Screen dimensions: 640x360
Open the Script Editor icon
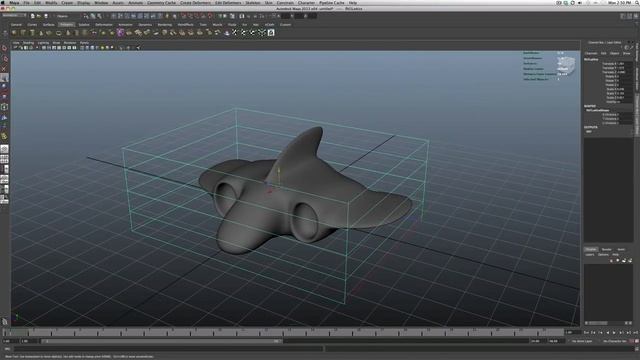(x=636, y=349)
